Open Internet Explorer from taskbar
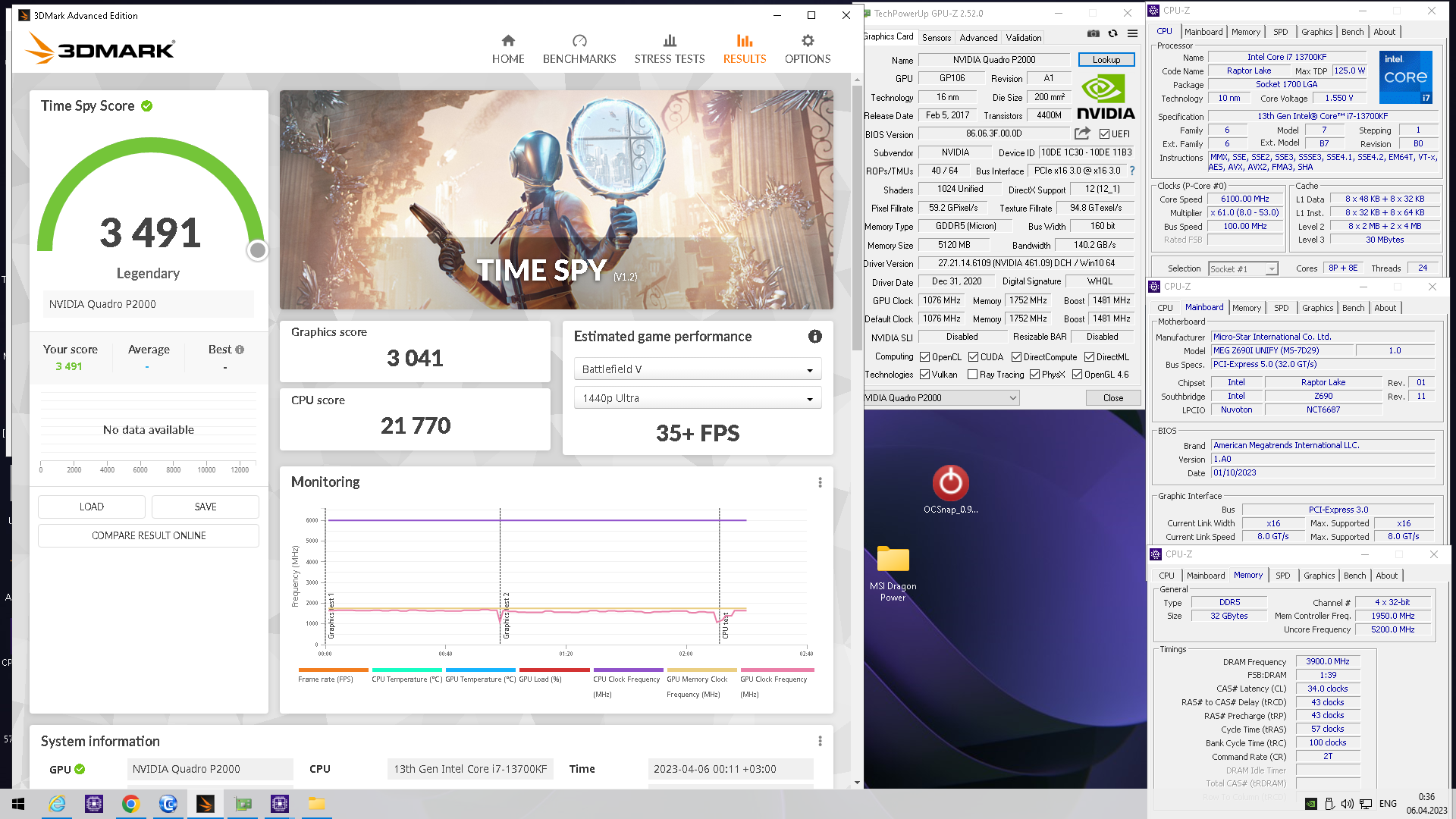Viewport: 1456px width, 819px height. point(57,804)
